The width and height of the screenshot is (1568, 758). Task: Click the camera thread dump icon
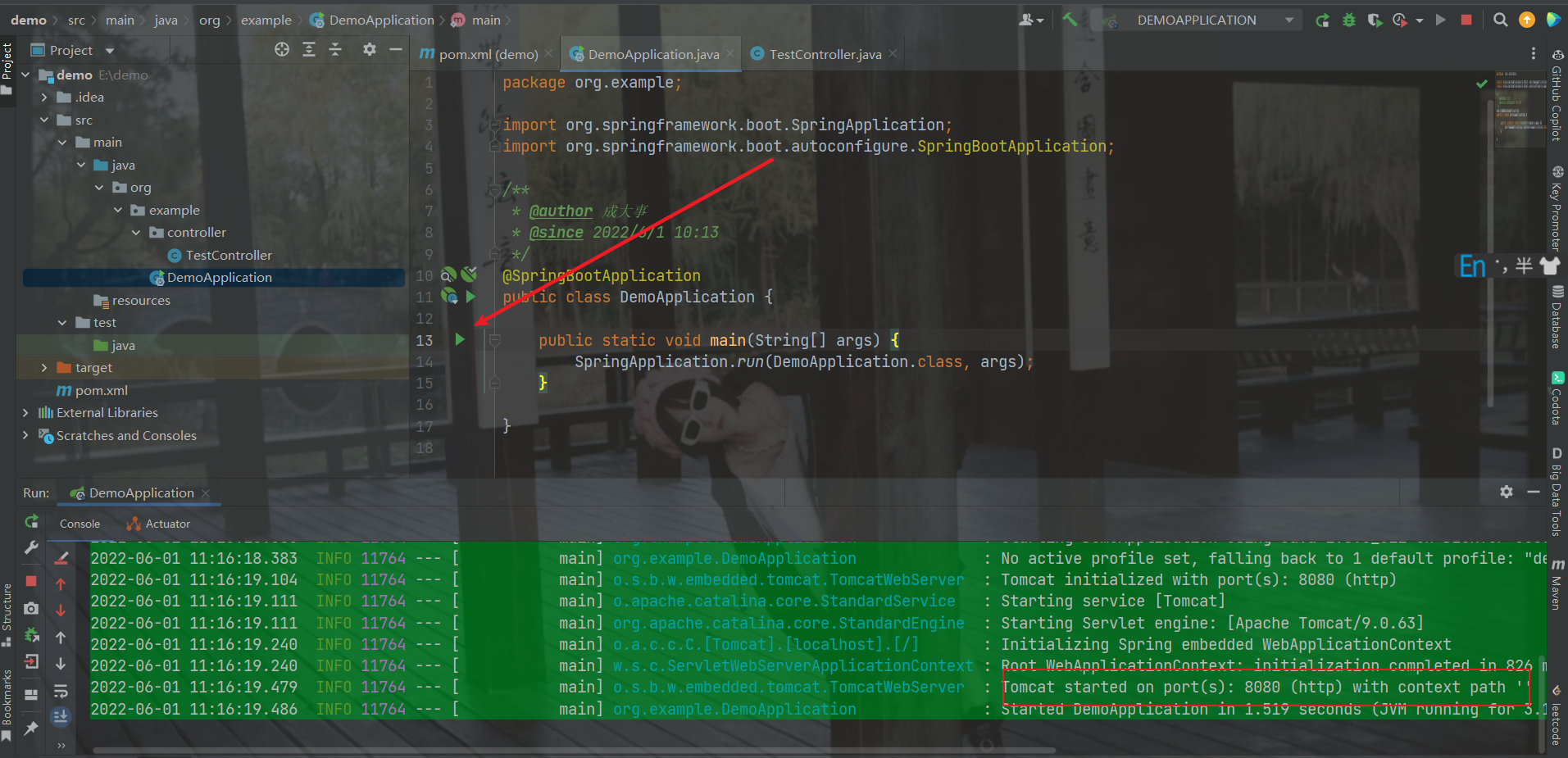pos(31,608)
